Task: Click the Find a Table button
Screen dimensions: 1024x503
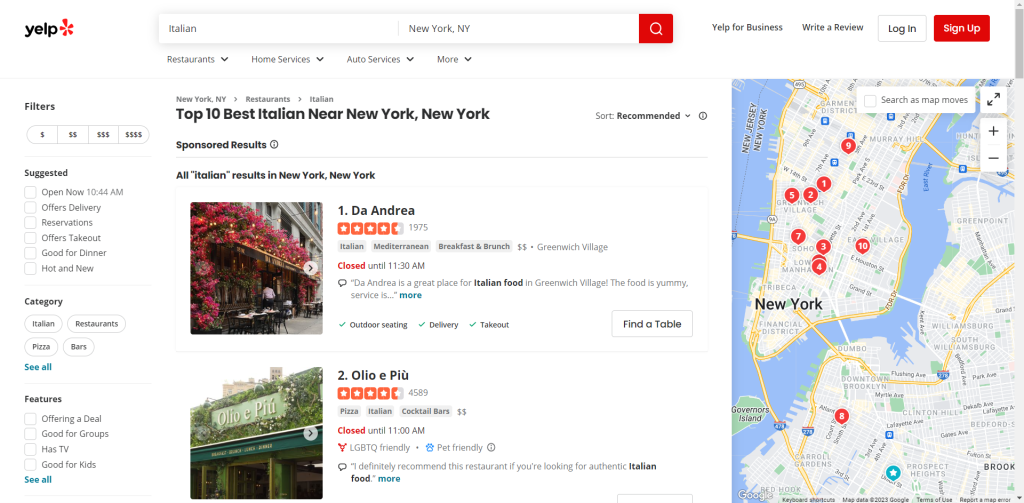Action: (x=652, y=324)
